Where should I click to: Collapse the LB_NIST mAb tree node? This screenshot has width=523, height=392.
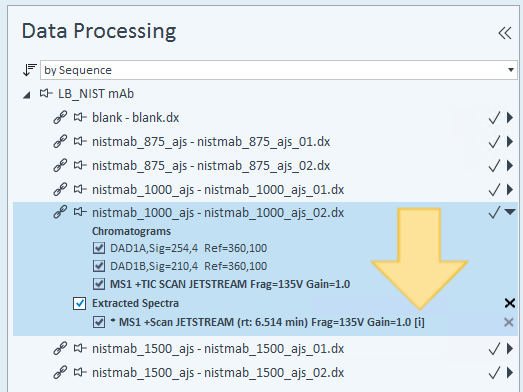[27, 95]
